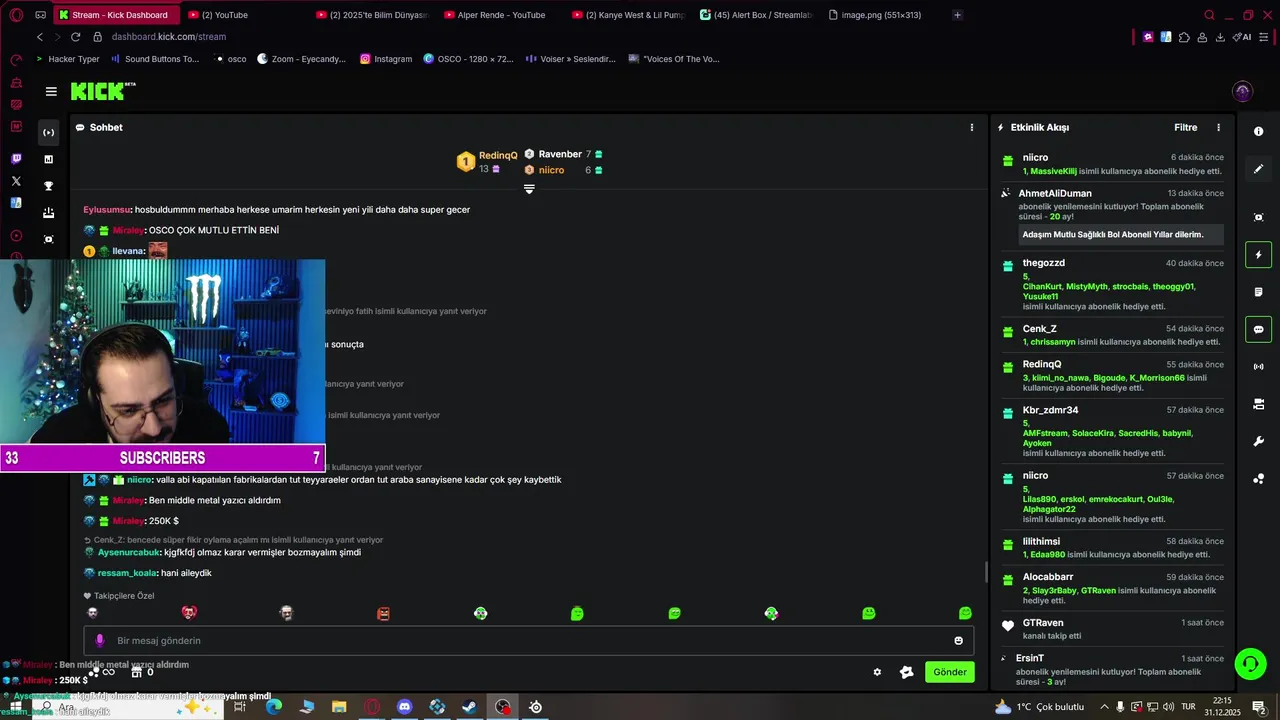Click 'Alocabbarr' activity entry name
Screen dimensions: 1280x720
click(x=1047, y=577)
